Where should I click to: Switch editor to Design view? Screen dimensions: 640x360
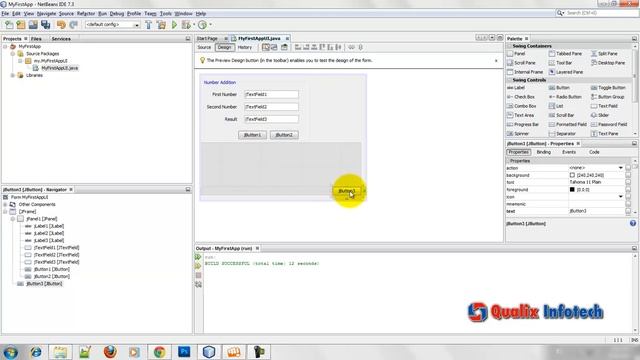coord(224,47)
